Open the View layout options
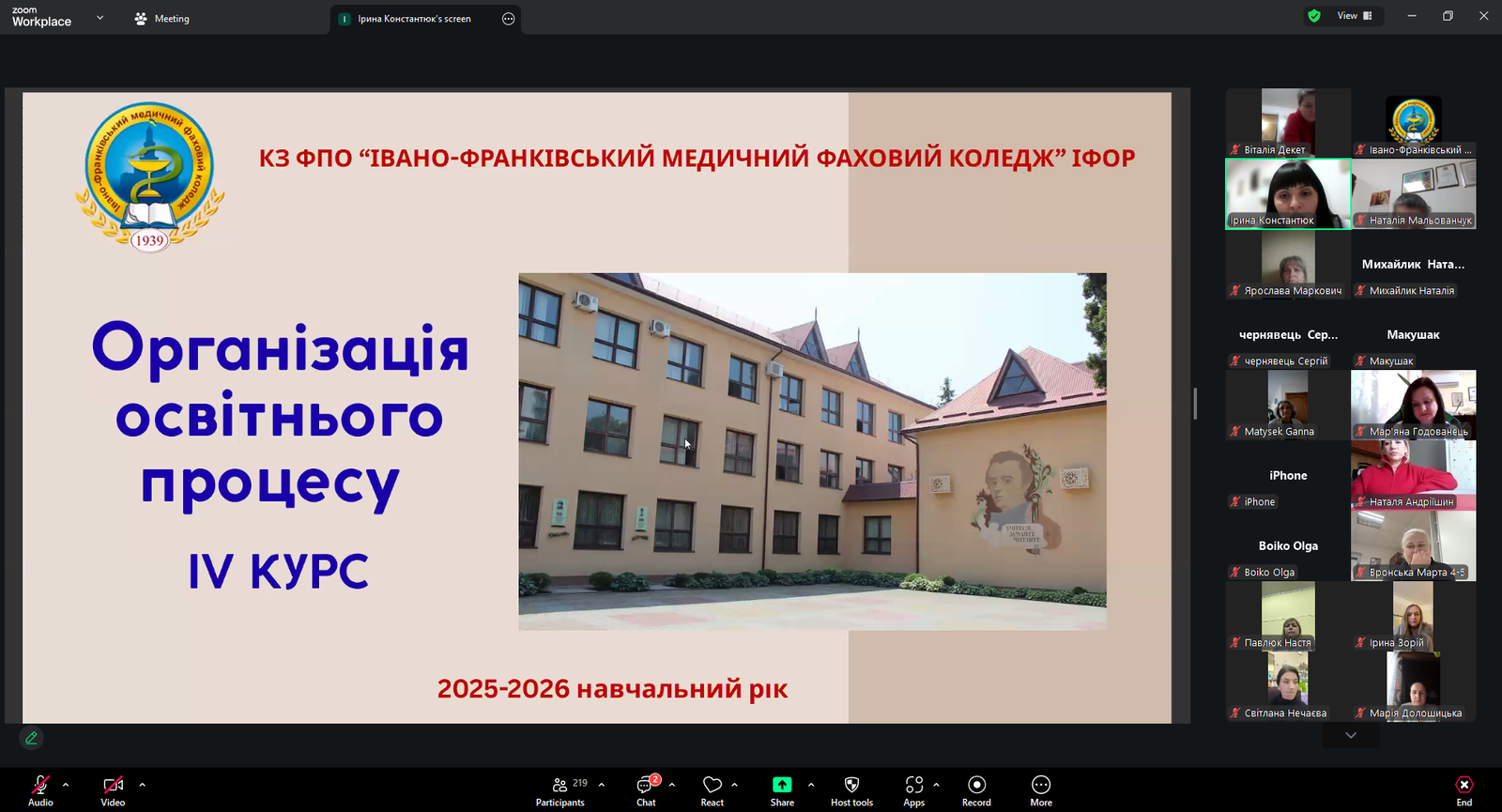The width and height of the screenshot is (1502, 812). pos(1355,16)
